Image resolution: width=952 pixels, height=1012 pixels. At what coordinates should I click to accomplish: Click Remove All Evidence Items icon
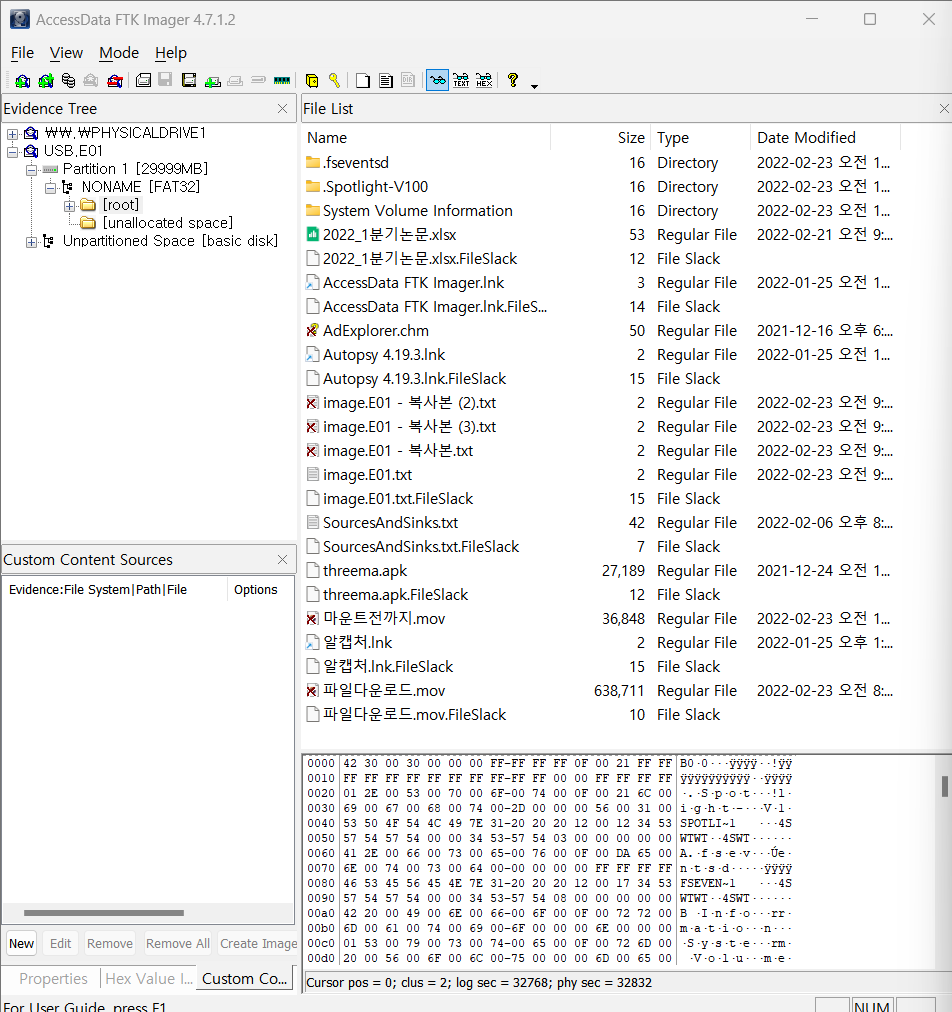(115, 80)
